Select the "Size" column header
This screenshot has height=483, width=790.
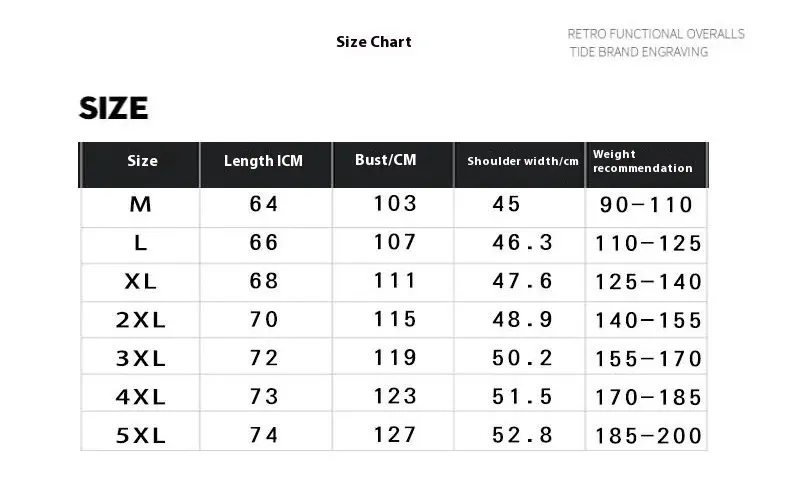point(142,161)
